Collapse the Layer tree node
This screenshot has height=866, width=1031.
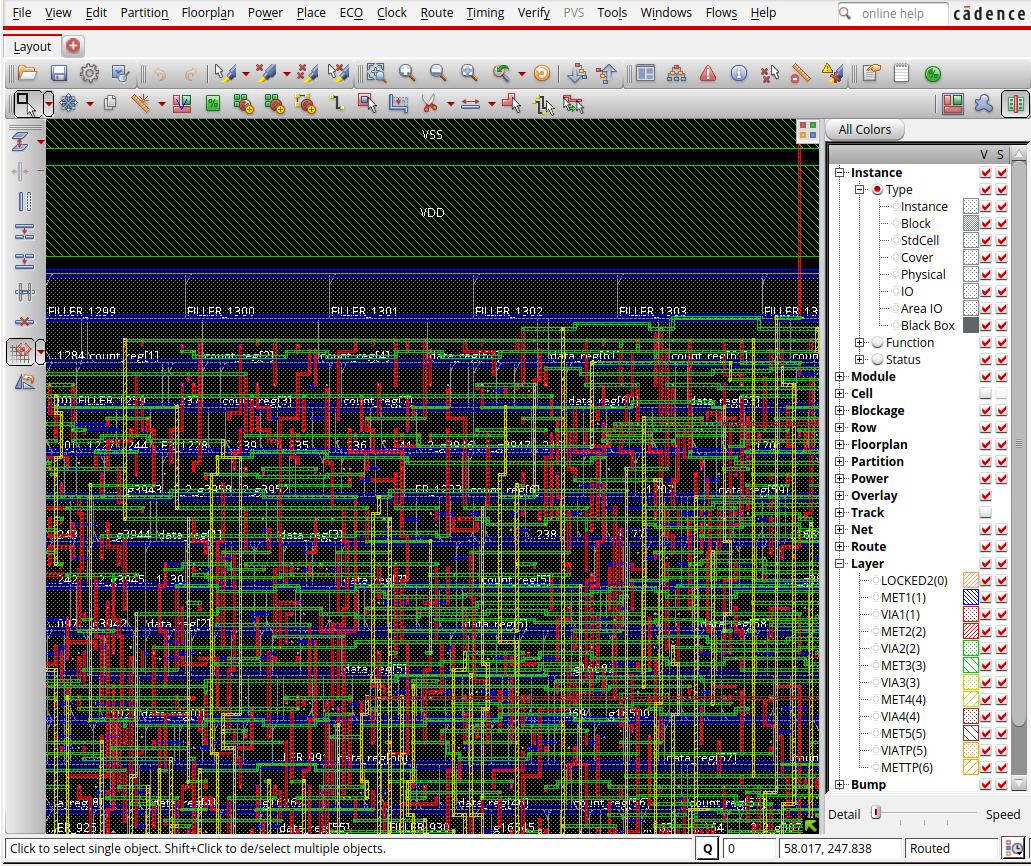coord(840,564)
